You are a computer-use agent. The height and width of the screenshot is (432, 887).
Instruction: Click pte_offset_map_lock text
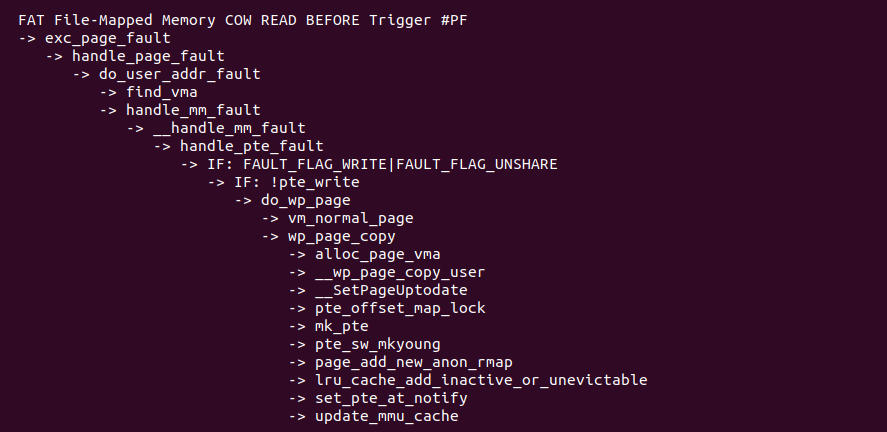400,309
